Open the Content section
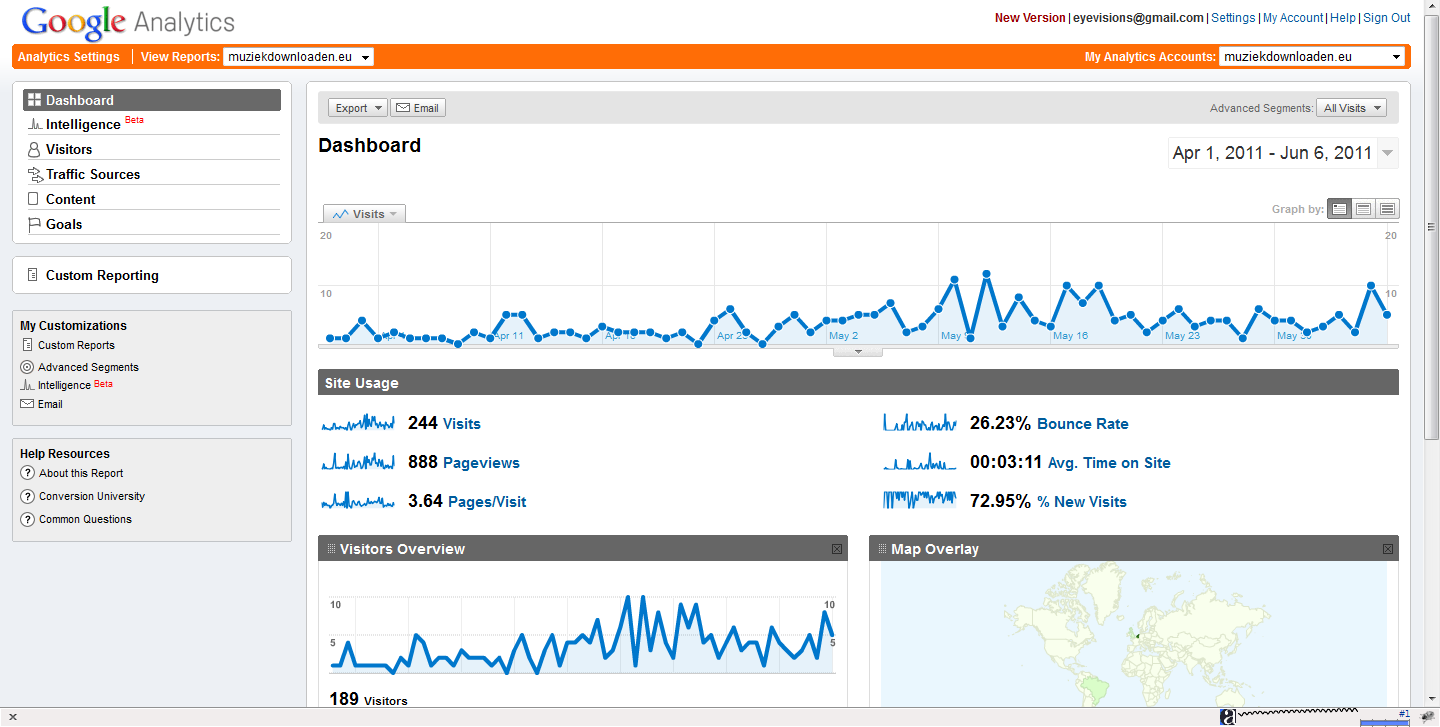The height and width of the screenshot is (727, 1440). 71,199
